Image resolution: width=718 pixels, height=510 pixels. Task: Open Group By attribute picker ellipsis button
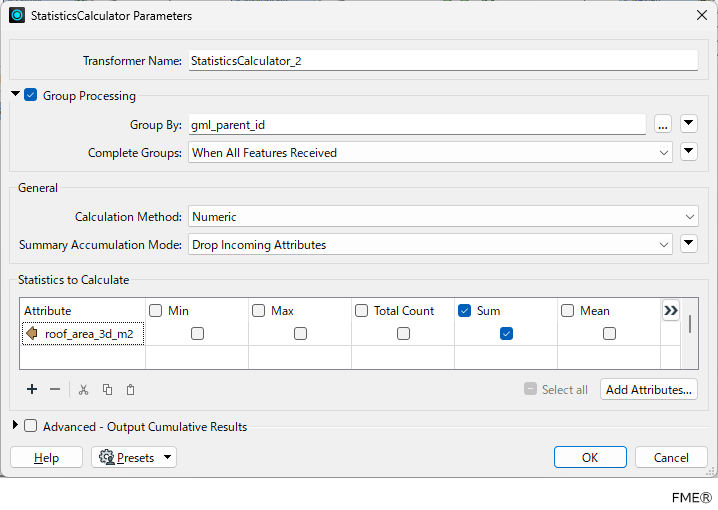pos(662,125)
